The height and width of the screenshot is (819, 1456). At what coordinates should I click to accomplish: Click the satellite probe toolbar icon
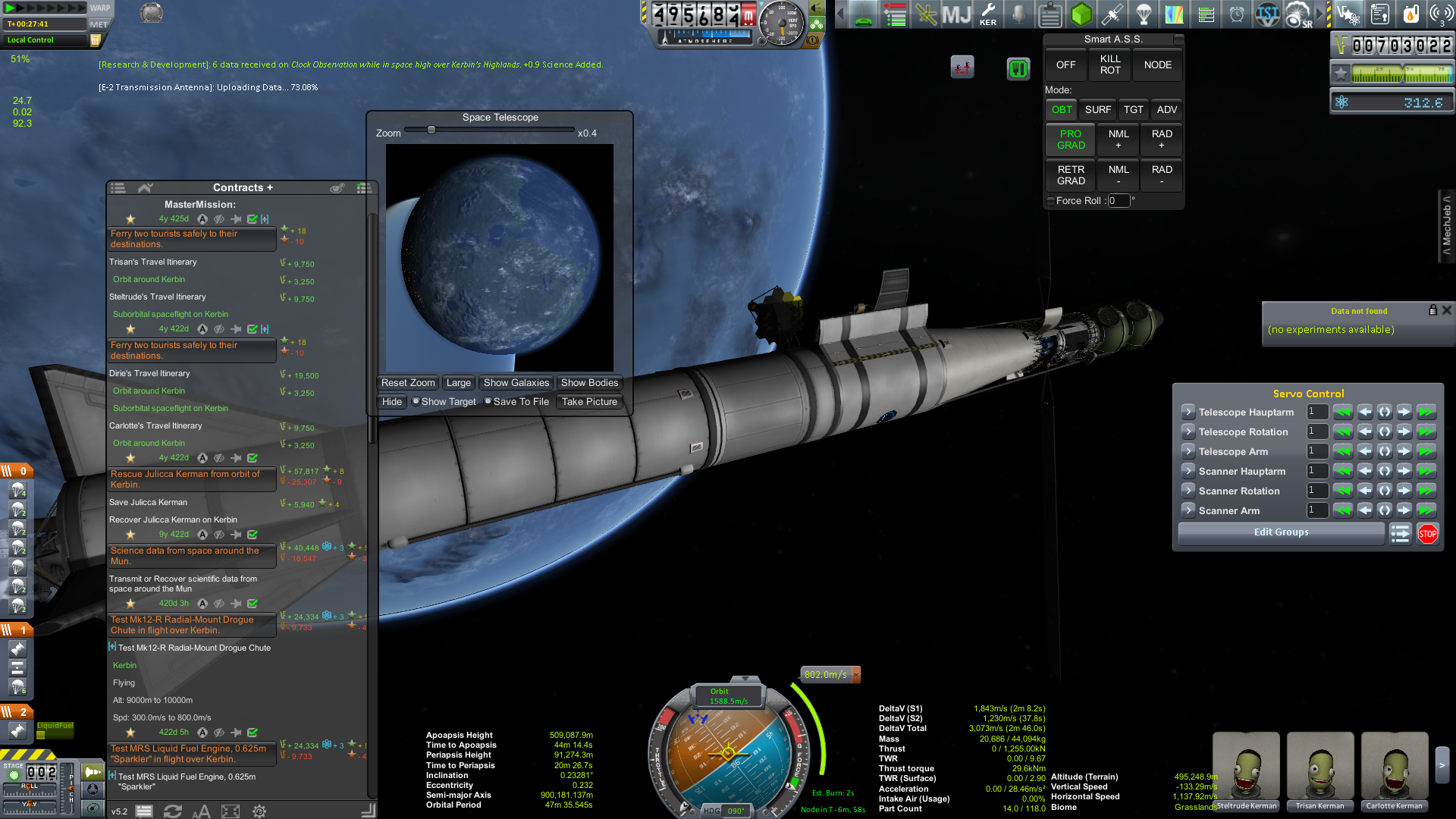coord(1112,14)
